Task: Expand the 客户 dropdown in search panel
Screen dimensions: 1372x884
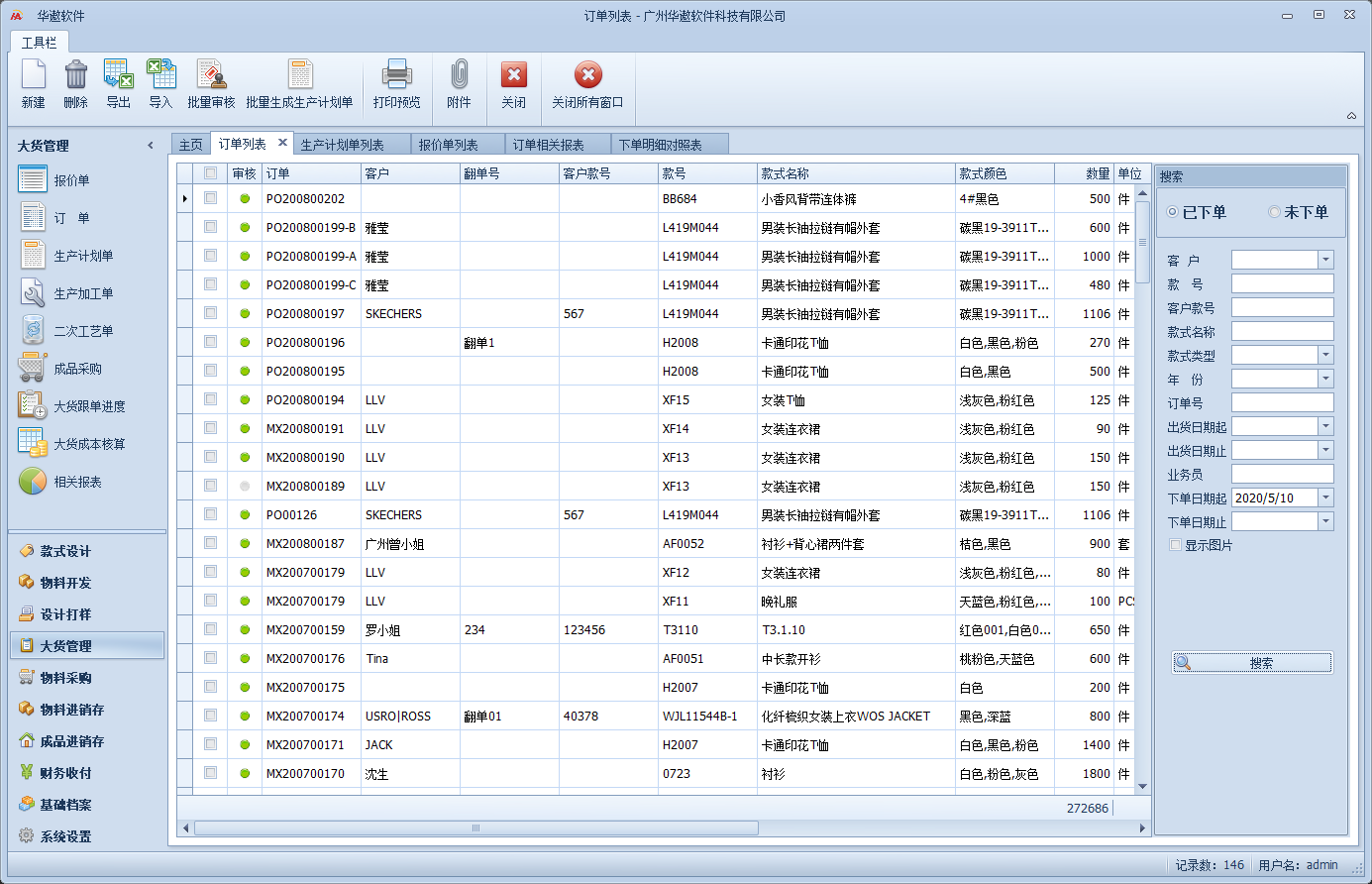Action: point(1325,260)
